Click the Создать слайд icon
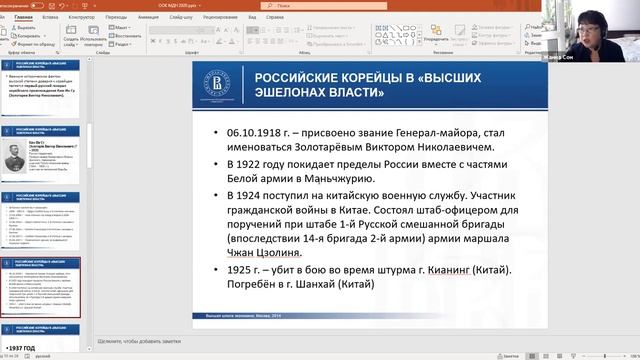640x360 pixels. click(x=71, y=30)
